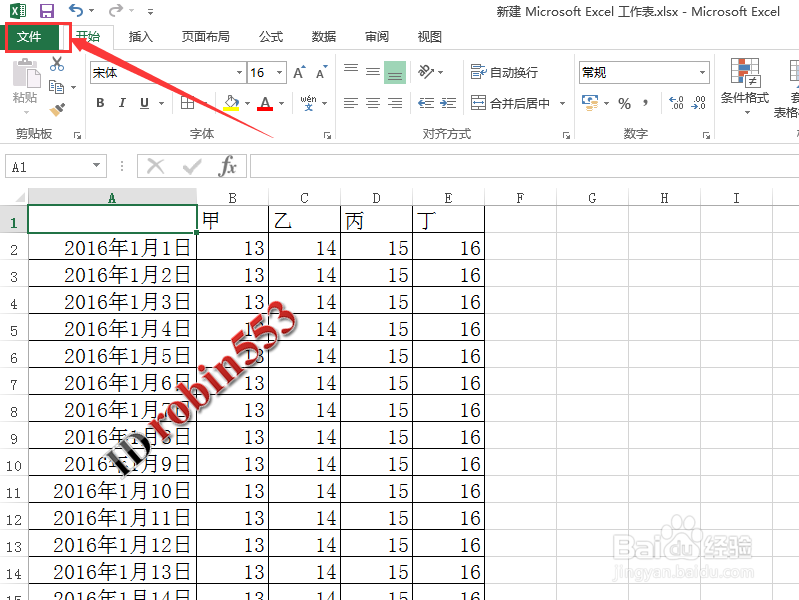This screenshot has height=600, width=799.
Task: Click cell containing 2016年1月10日
Action: coord(113,491)
